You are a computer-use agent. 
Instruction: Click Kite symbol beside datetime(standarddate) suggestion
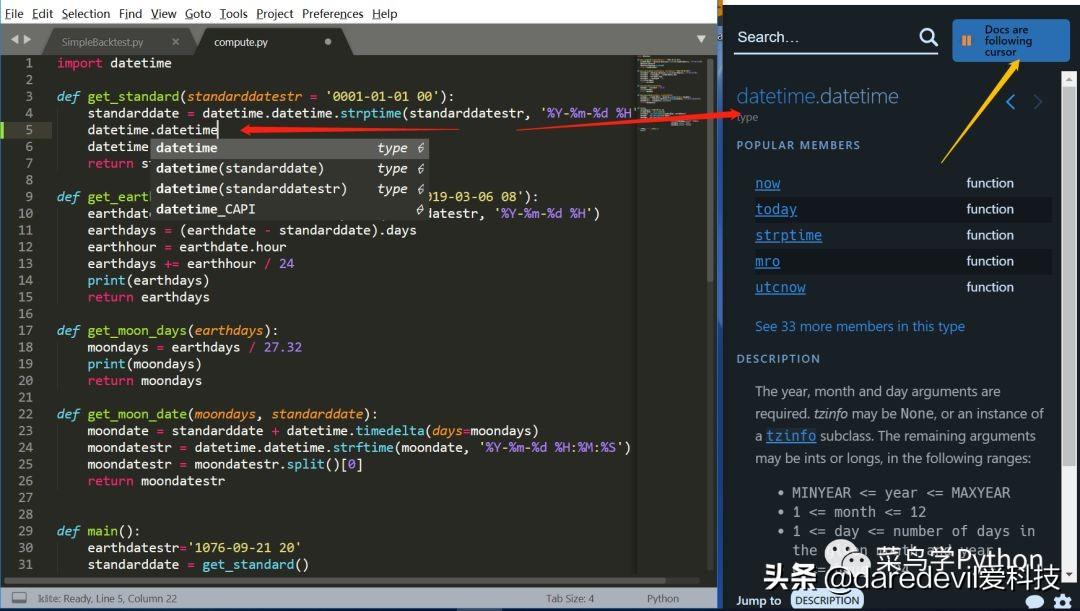tap(420, 169)
